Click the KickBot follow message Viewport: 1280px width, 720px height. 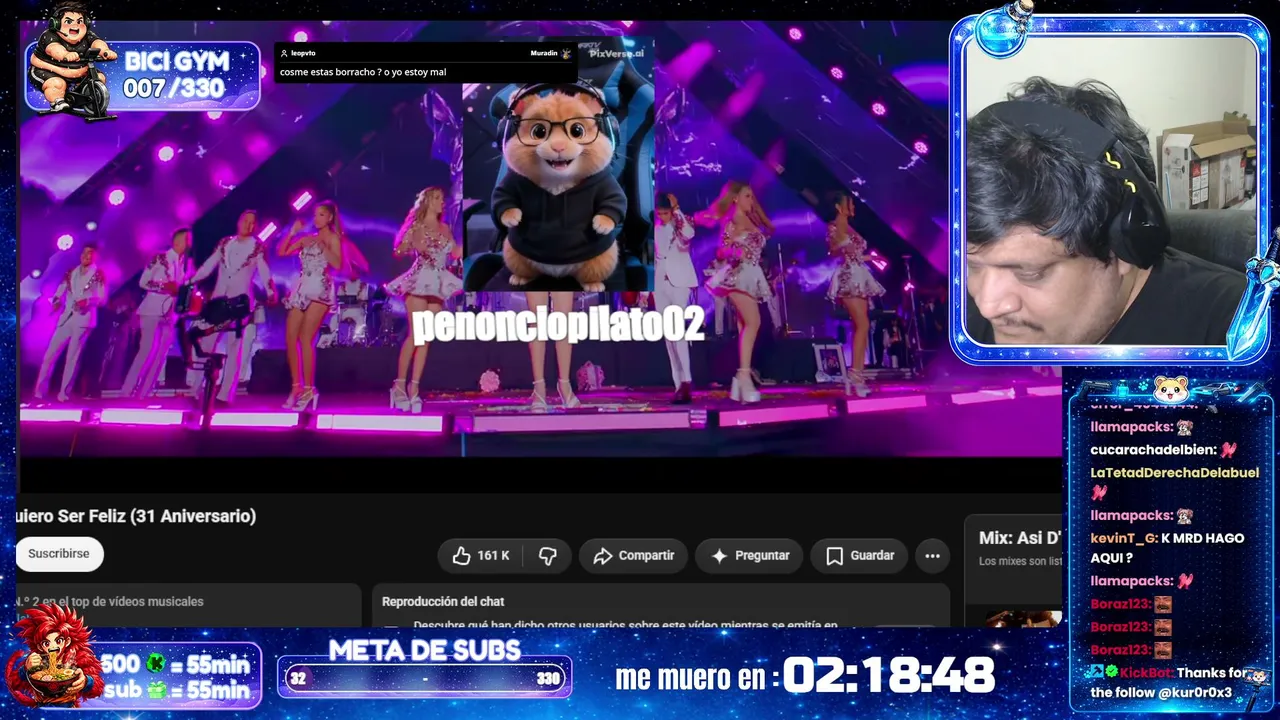[x=1167, y=683]
